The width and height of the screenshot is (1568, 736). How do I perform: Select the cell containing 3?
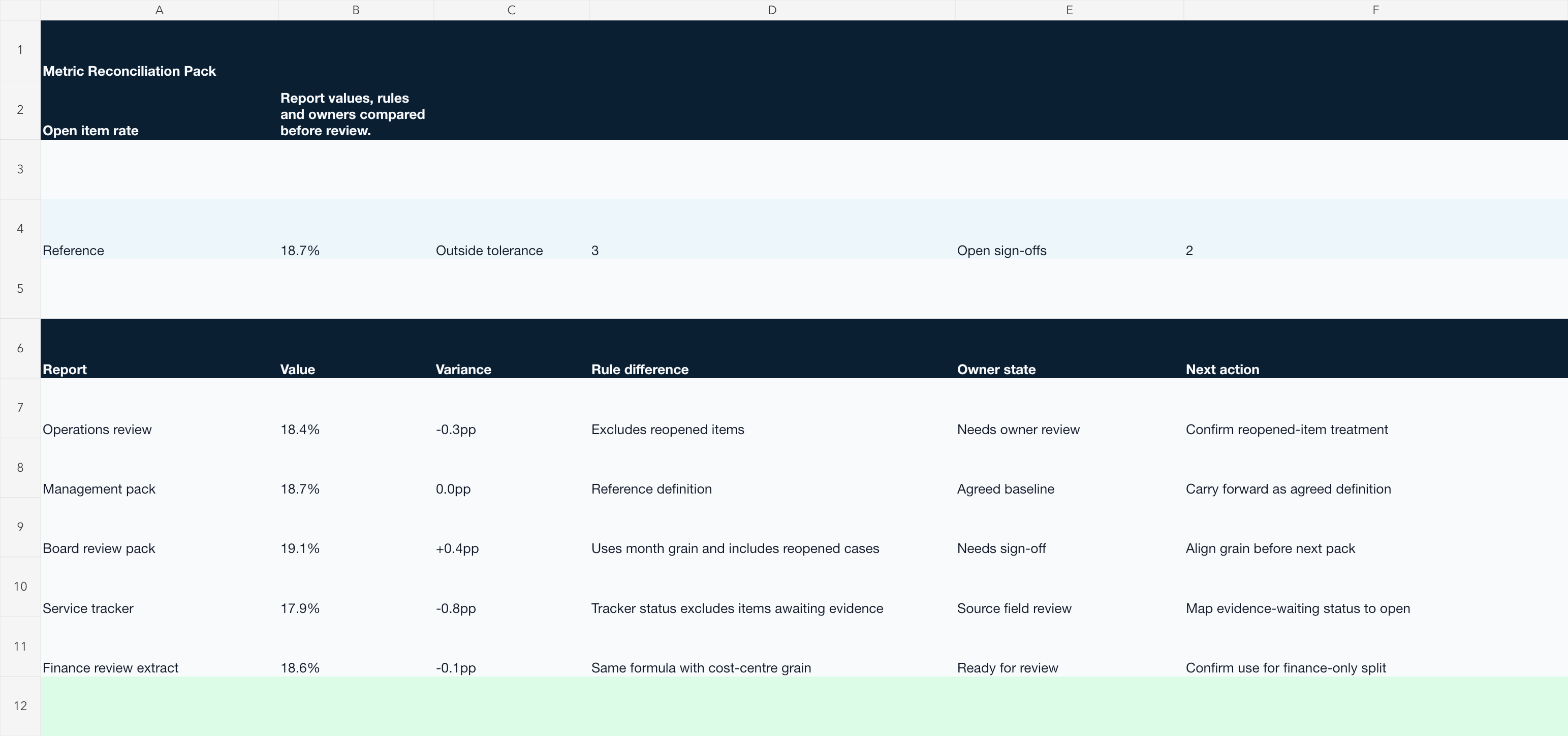[x=772, y=229]
